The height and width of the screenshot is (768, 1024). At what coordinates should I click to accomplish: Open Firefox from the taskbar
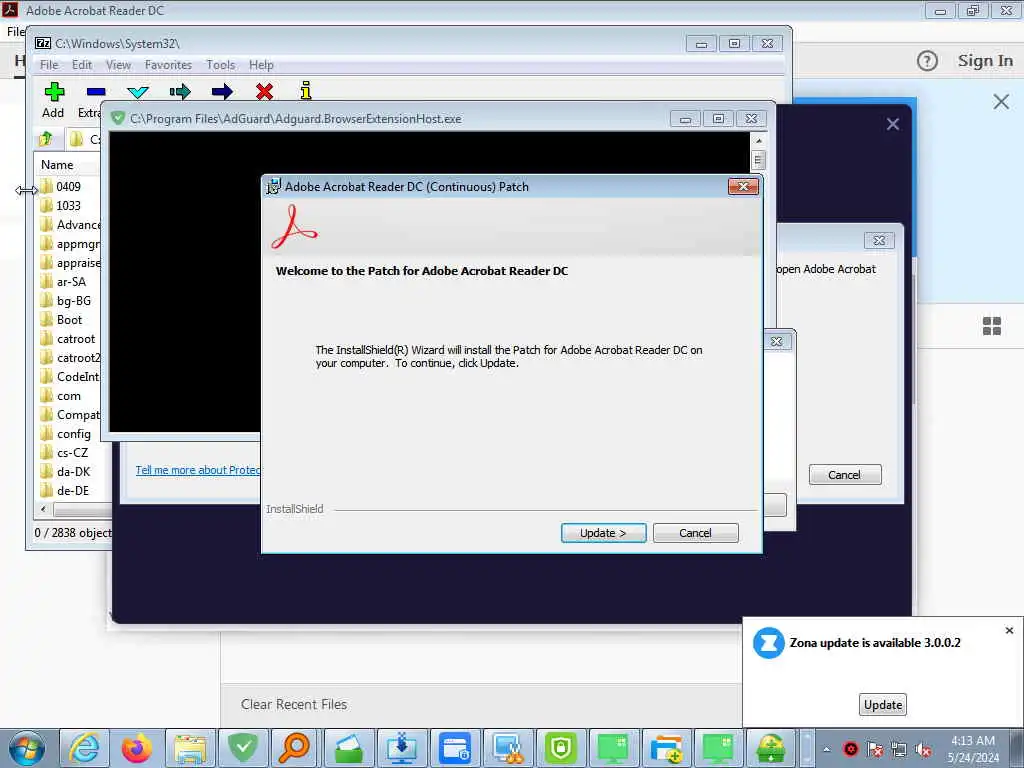(136, 748)
